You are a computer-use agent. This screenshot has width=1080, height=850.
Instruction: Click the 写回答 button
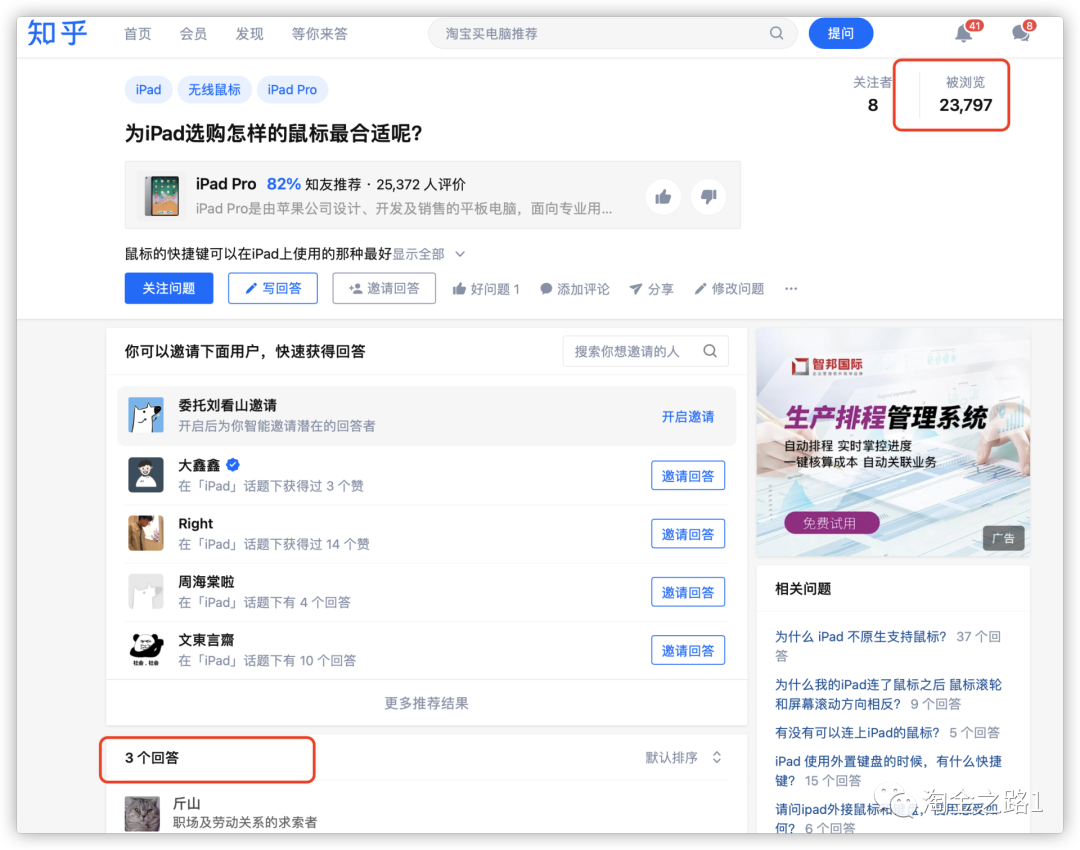[x=273, y=288]
